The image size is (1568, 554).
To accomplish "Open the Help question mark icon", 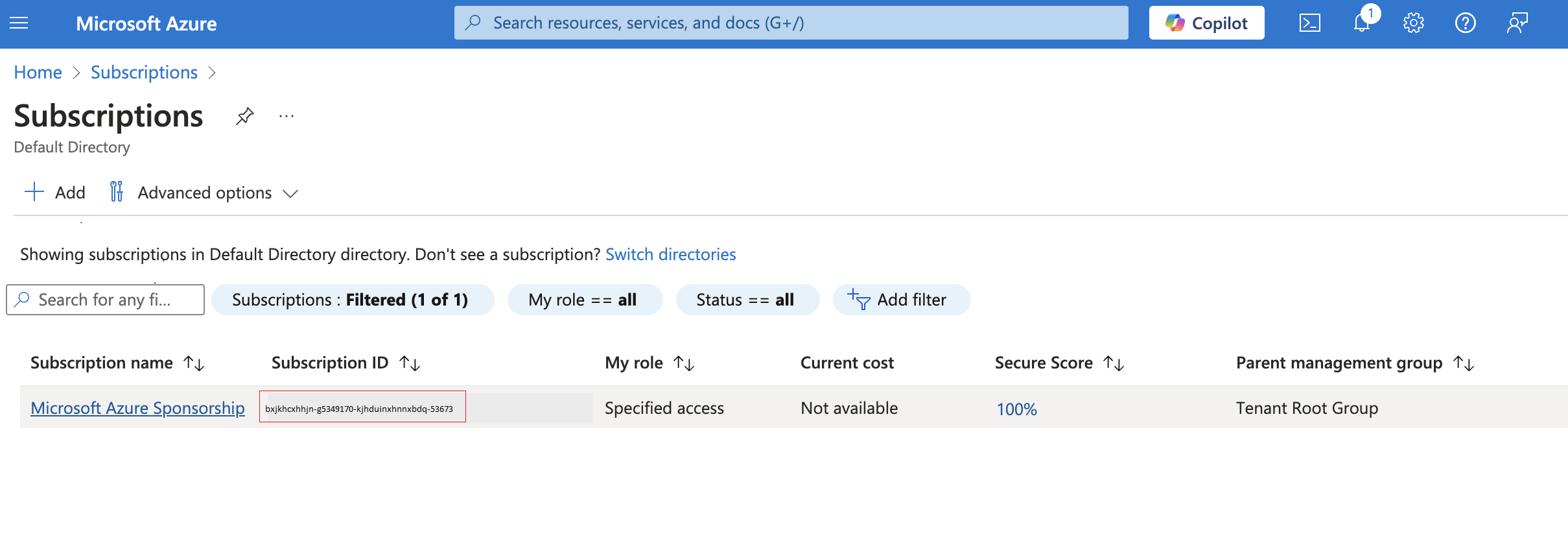I will [1465, 23].
